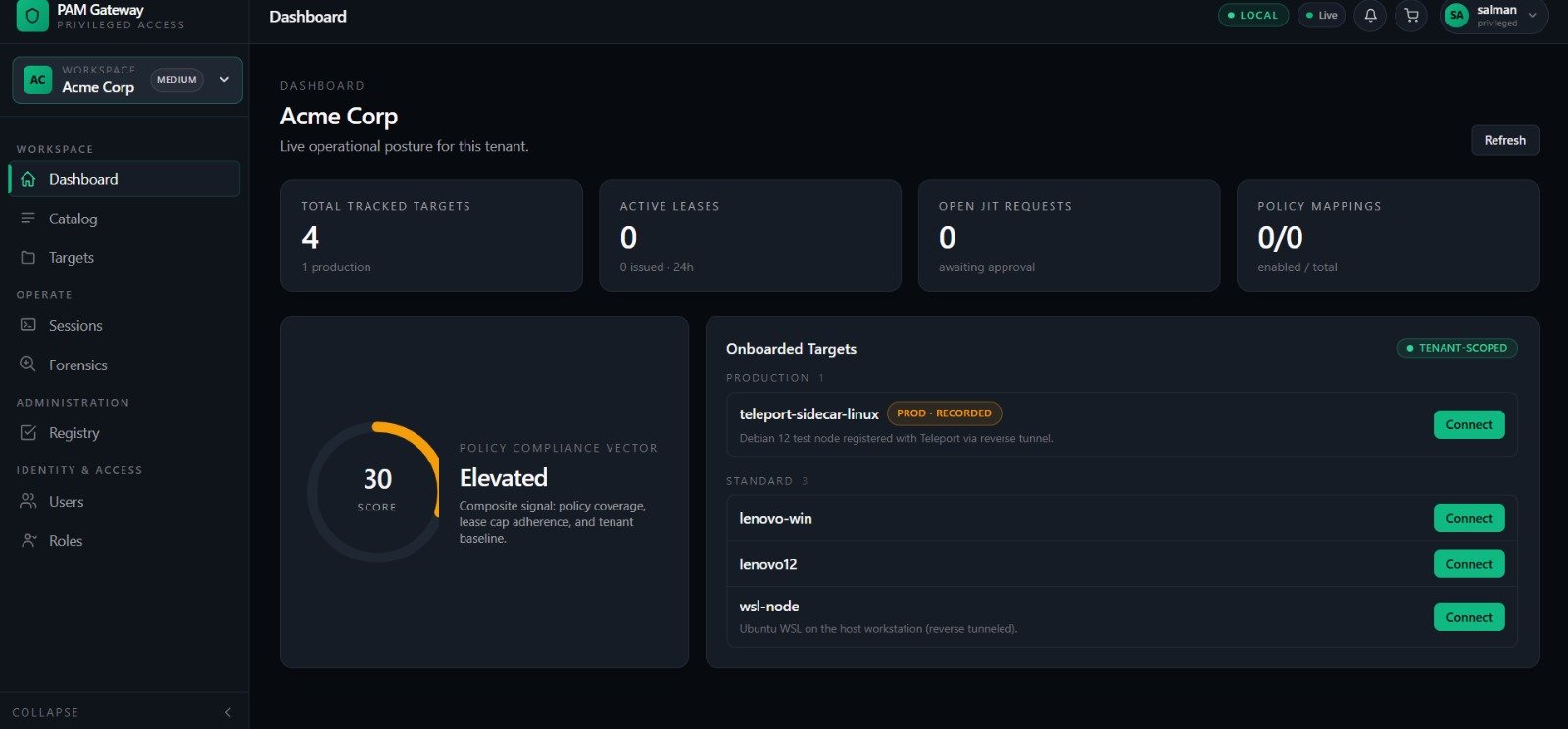The height and width of the screenshot is (729, 1568).
Task: Click the Acme Corp page title
Action: click(339, 116)
